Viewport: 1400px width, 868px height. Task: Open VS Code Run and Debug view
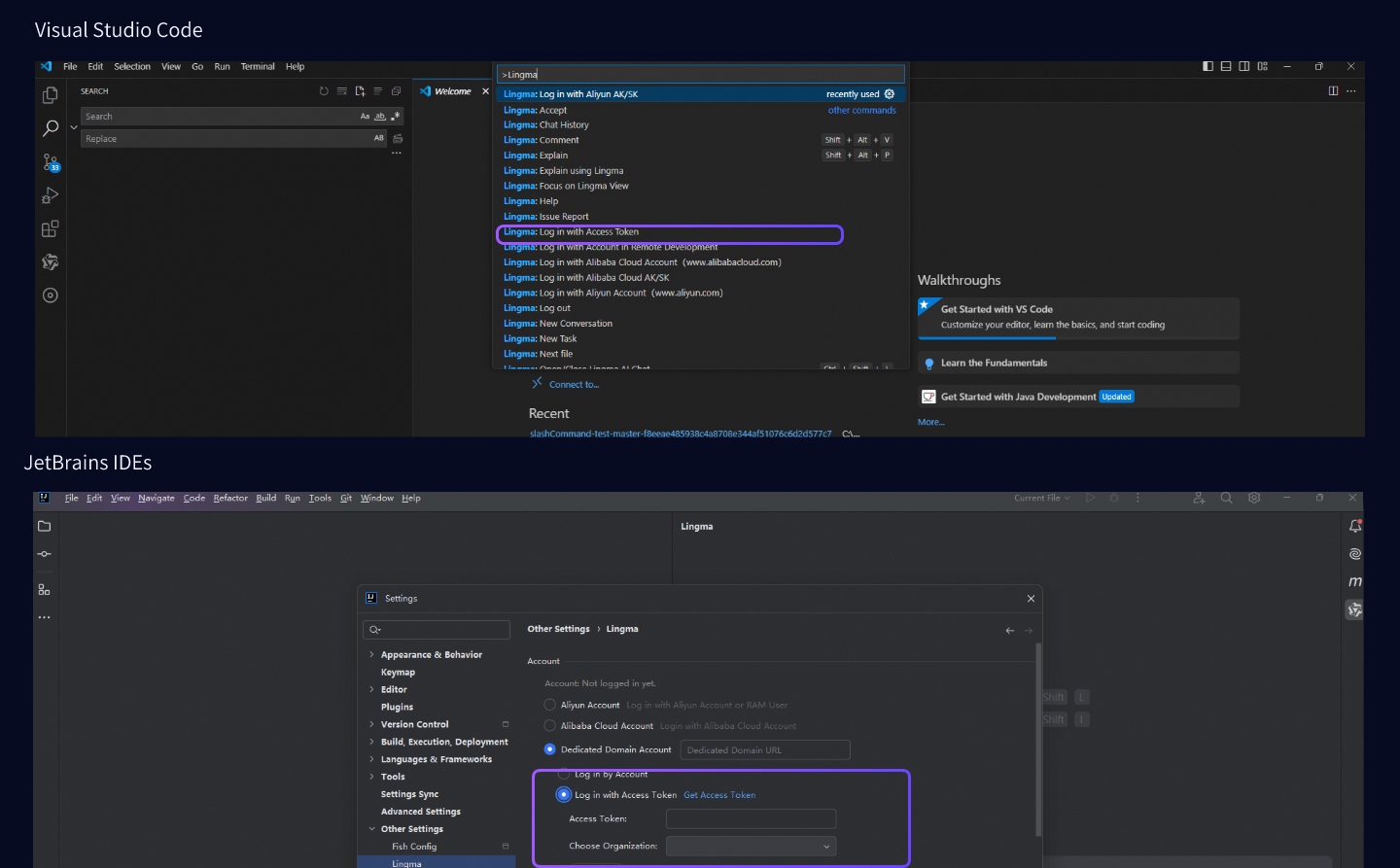pos(51,195)
